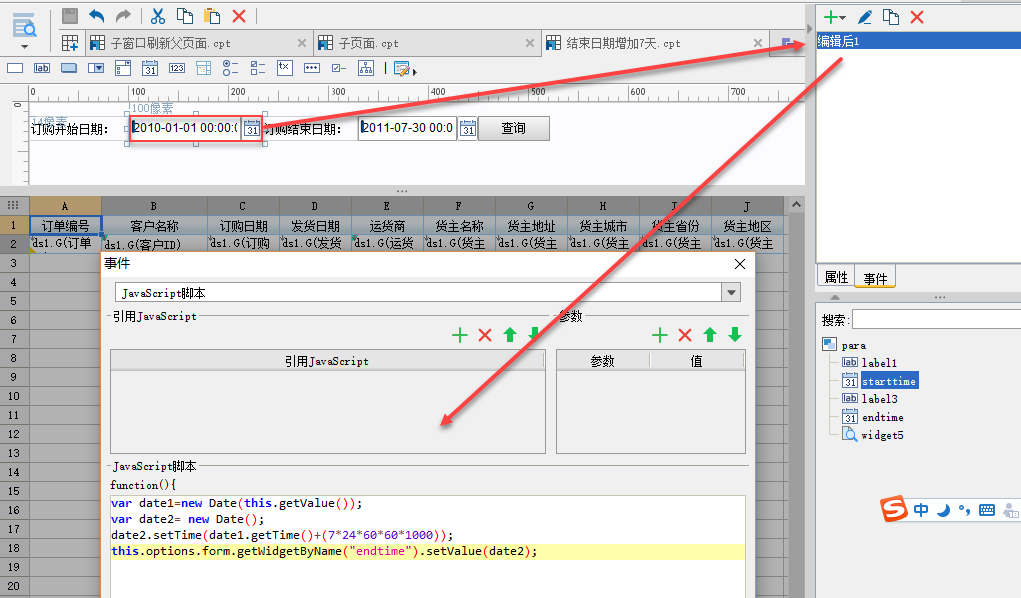This screenshot has height=598, width=1021.
Task: Add a referenced JavaScript with the green plus
Action: (x=460, y=335)
